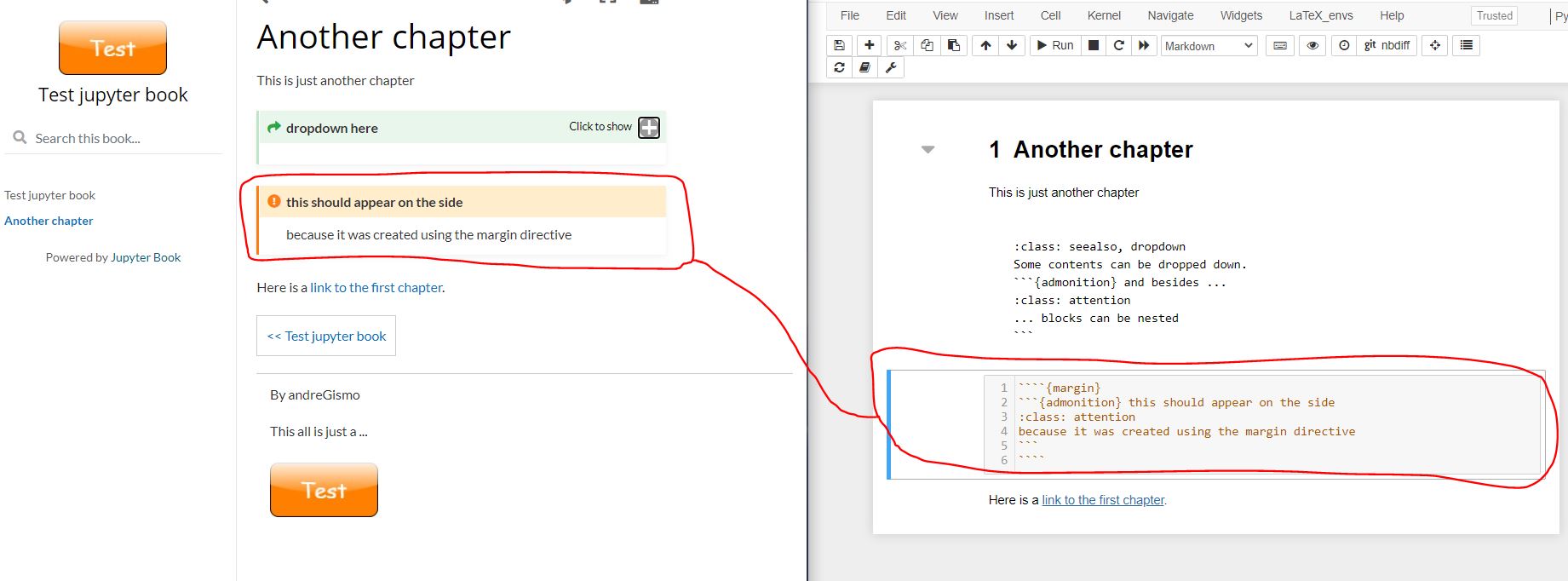Click the 'Click to show' label
1568x581 pixels.
pyautogui.click(x=600, y=126)
